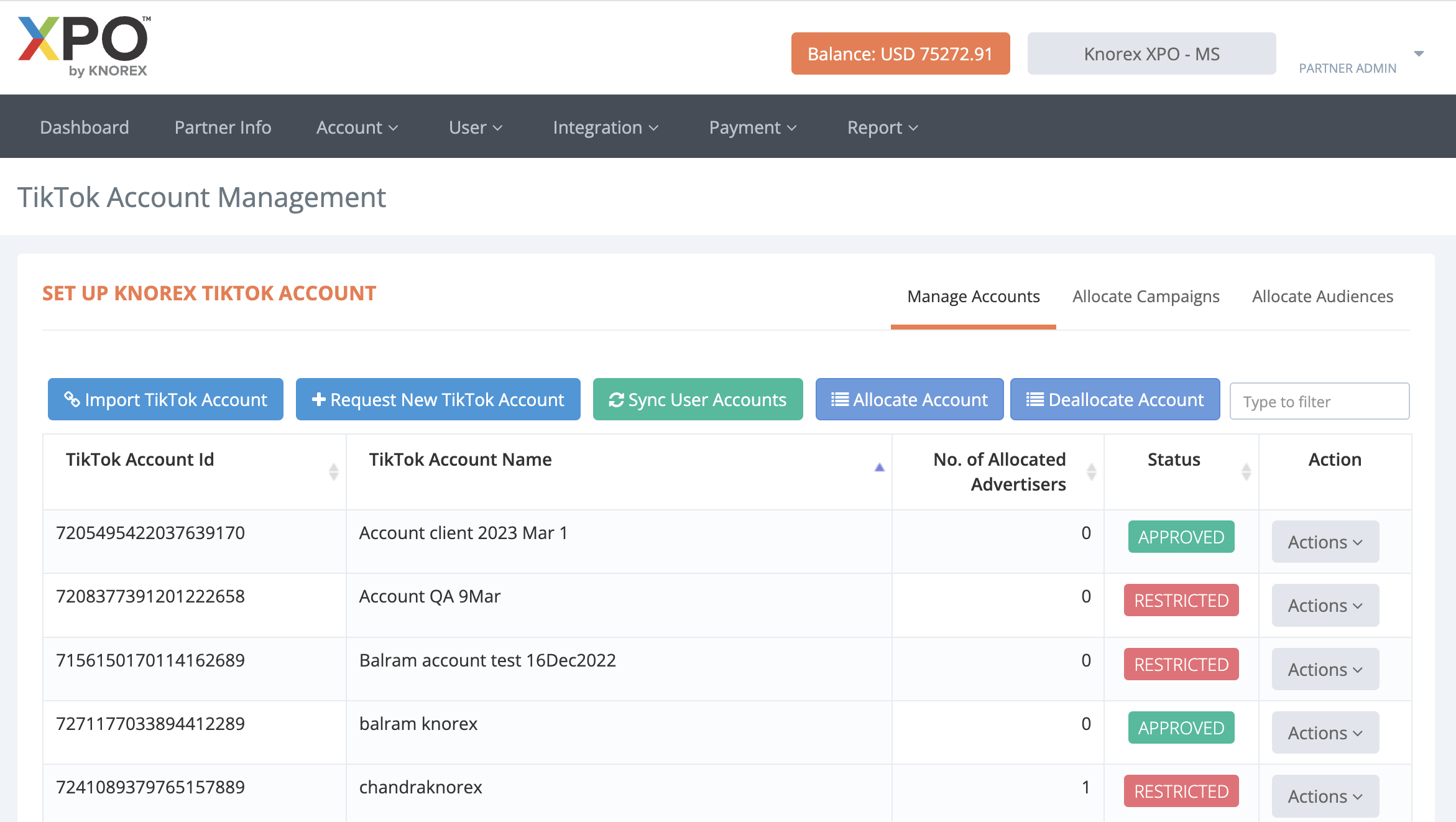Toggle TikTok Account Name sort arrow
Screen dimensions: 1456x822
(879, 468)
